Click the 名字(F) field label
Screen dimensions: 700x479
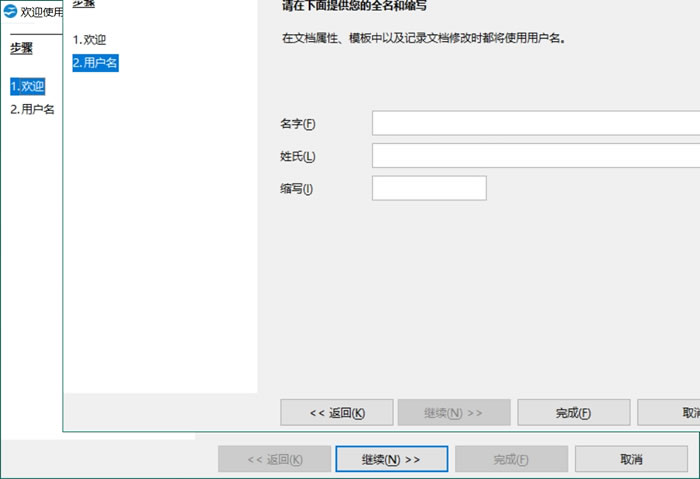click(297, 124)
